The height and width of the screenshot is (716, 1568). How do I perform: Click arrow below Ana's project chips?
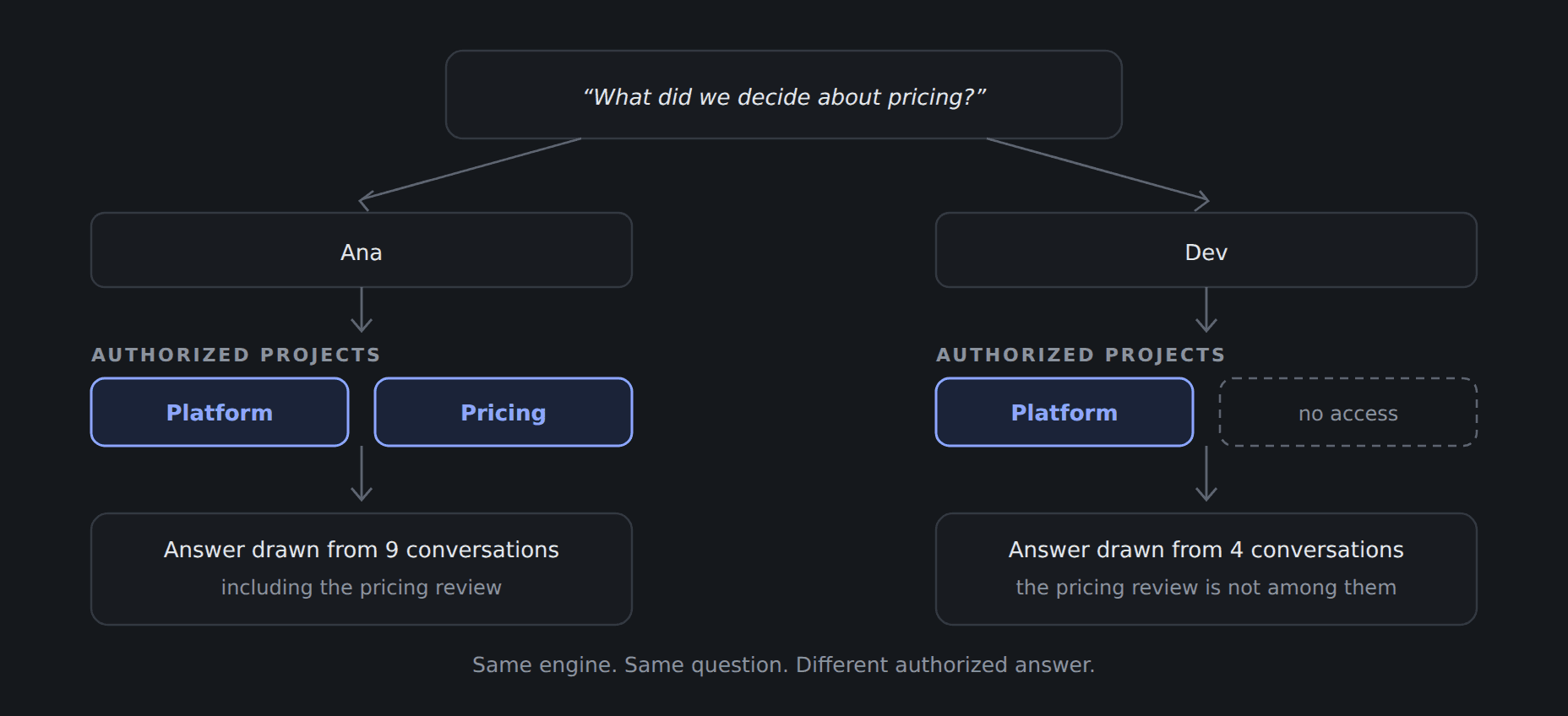pos(362,474)
